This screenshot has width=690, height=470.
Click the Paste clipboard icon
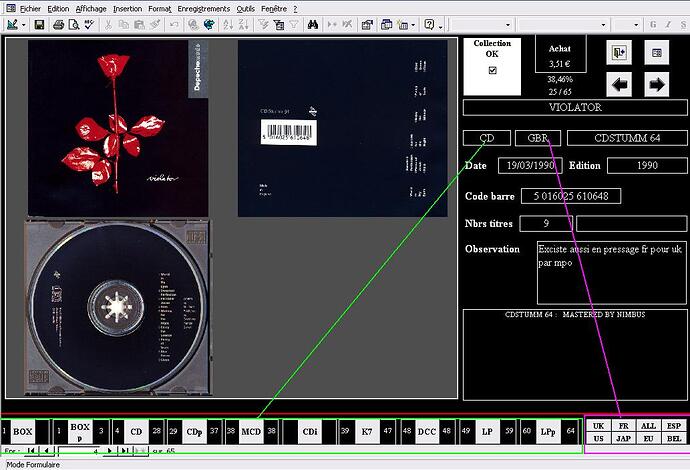139,25
